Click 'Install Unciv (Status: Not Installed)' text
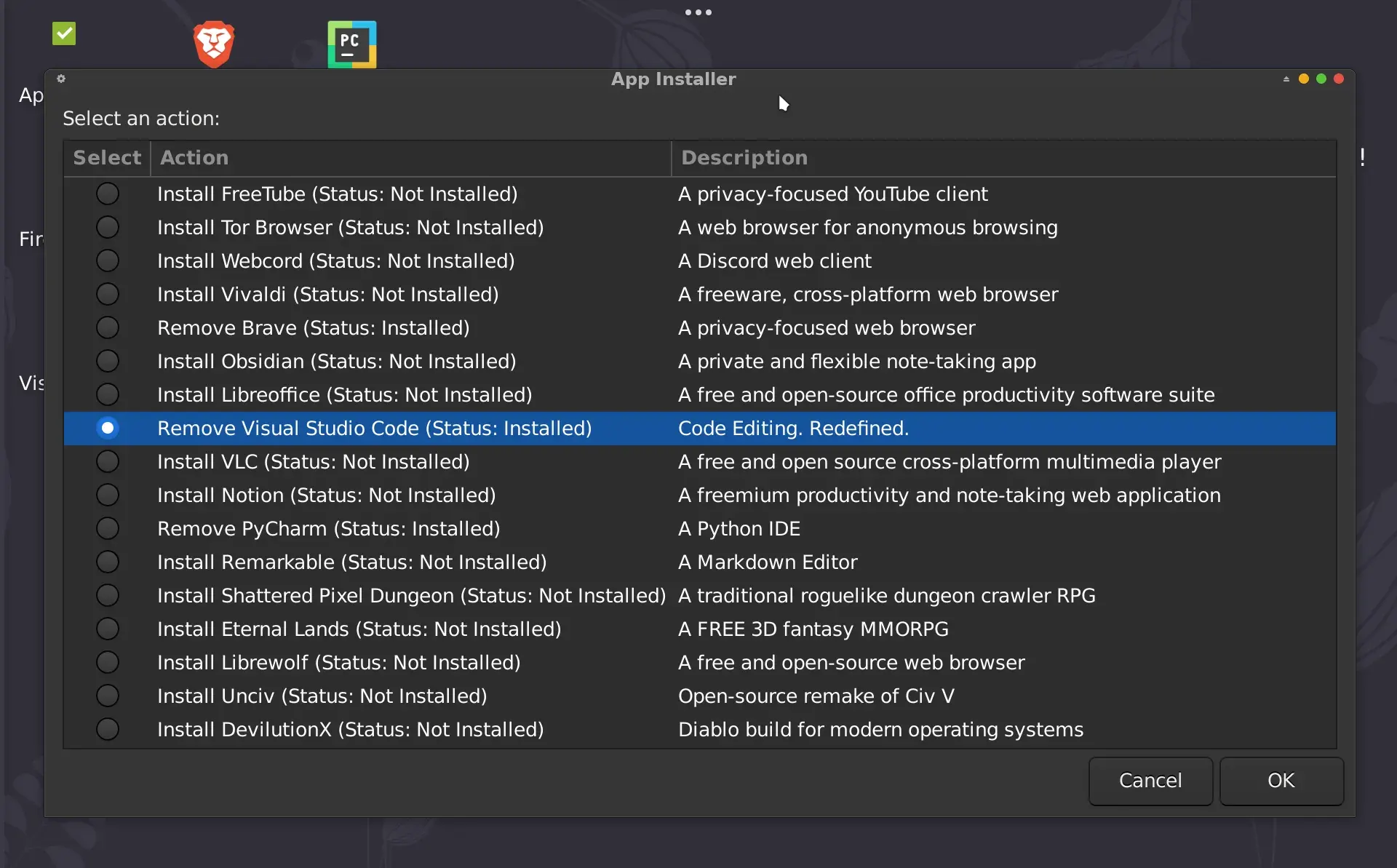The height and width of the screenshot is (868, 1397). 322,696
